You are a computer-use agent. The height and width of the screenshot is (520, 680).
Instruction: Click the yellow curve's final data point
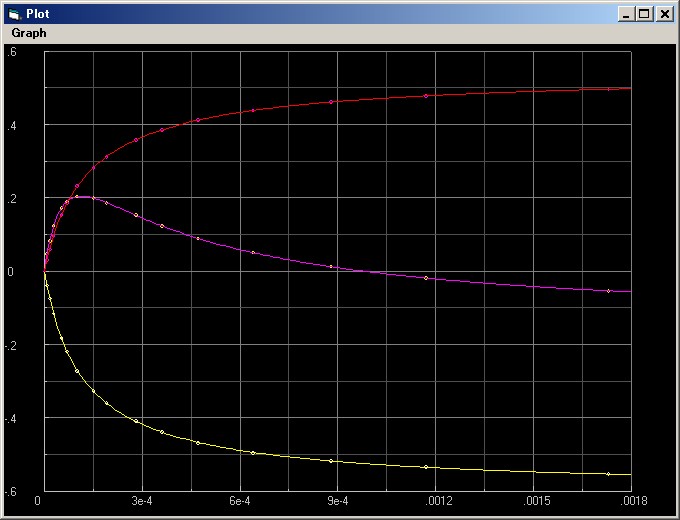pos(608,474)
